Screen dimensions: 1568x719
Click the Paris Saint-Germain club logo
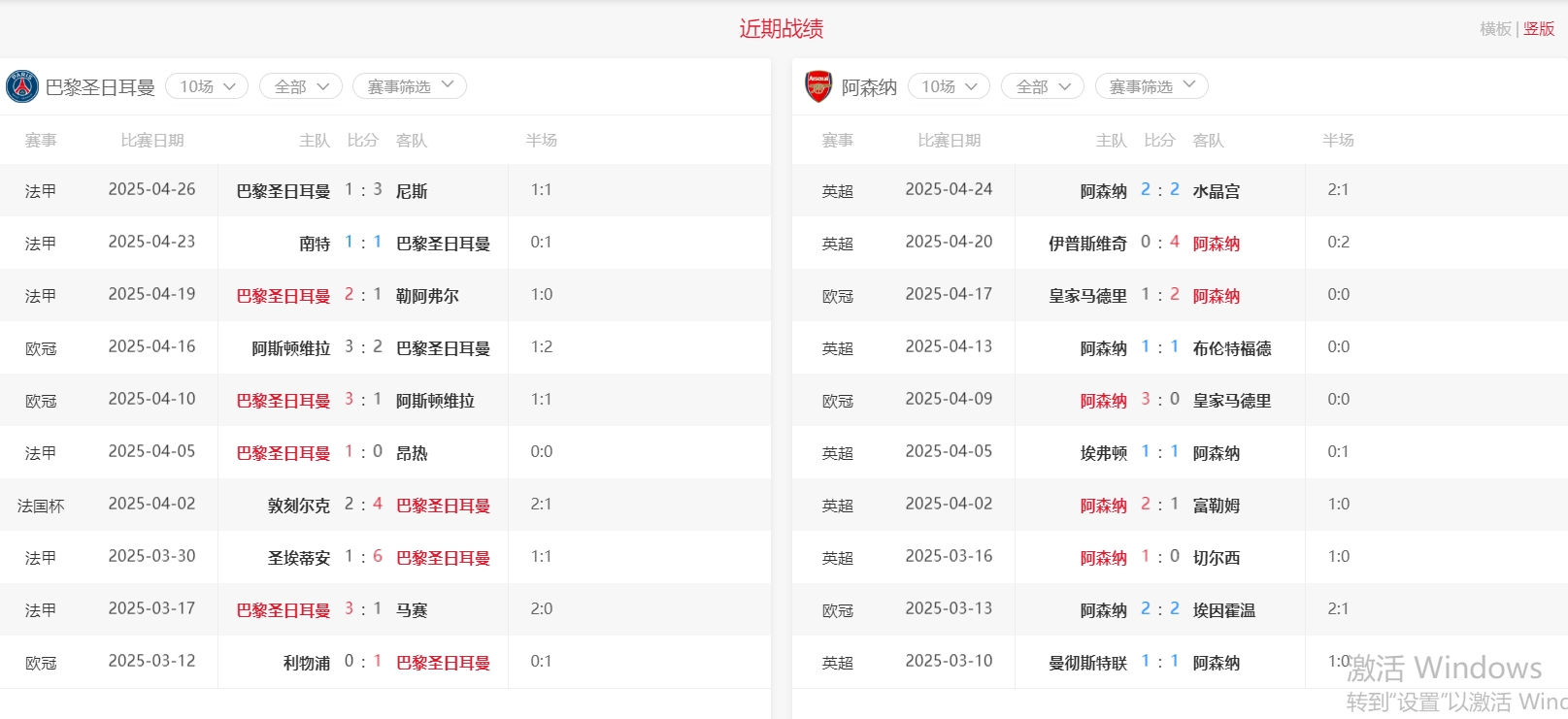click(22, 86)
